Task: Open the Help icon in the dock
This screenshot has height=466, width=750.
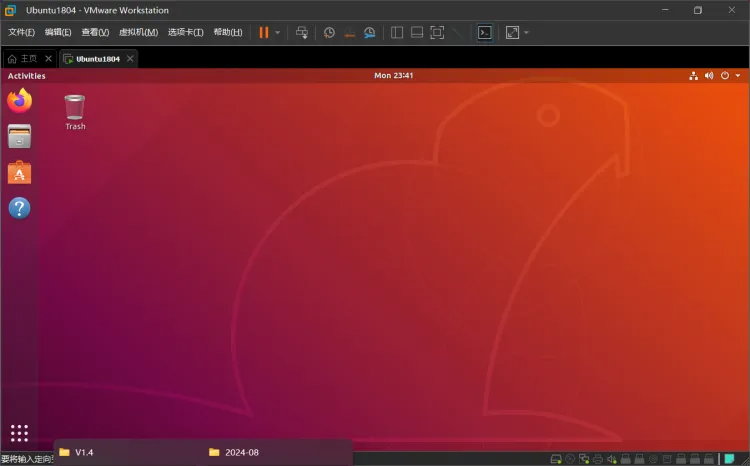Action: point(19,209)
